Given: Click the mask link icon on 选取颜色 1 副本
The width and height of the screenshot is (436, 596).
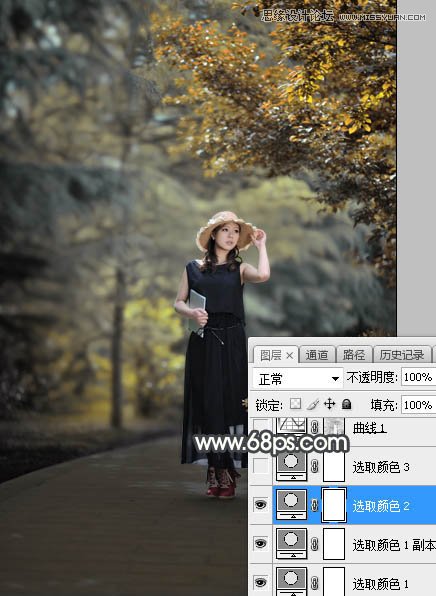Looking at the screenshot, I should [x=314, y=544].
